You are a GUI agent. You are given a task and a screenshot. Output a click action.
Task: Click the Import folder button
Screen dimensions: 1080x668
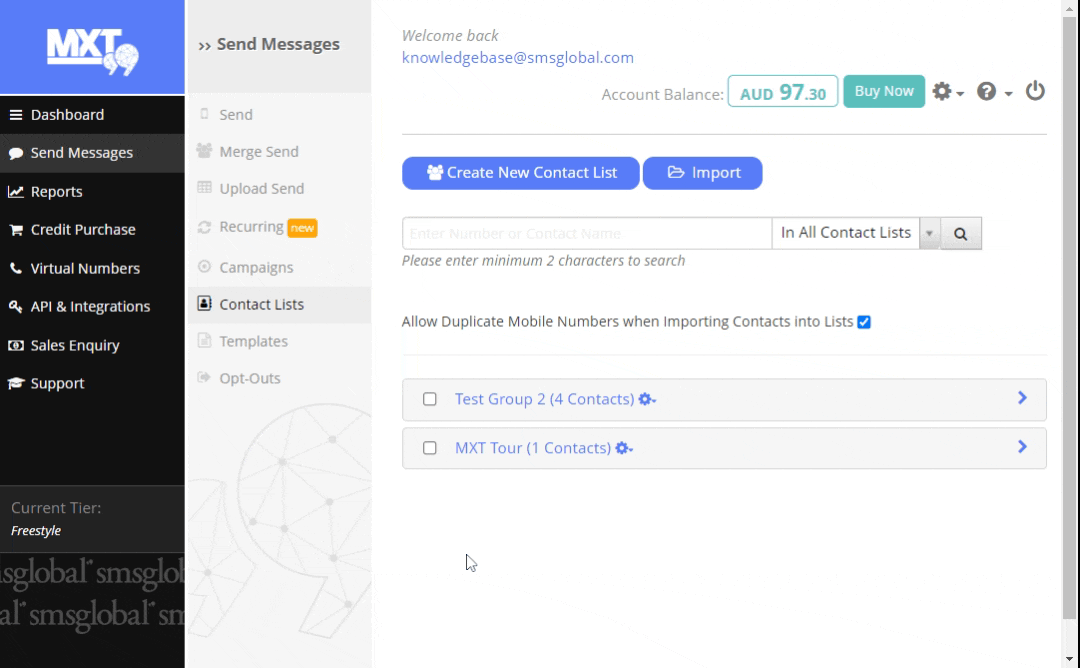pyautogui.click(x=702, y=173)
